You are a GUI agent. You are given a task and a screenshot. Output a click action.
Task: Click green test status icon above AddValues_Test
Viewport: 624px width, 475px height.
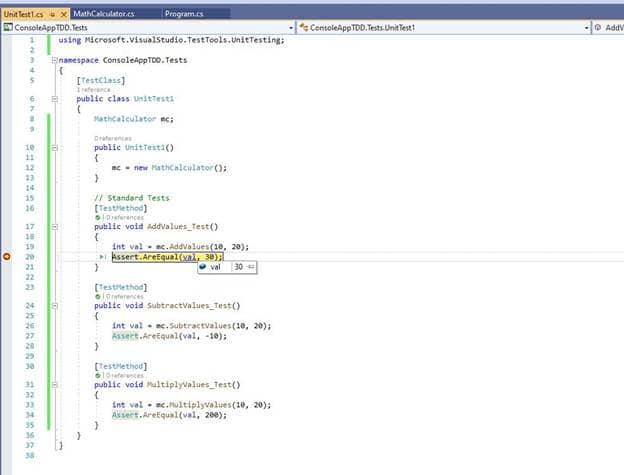(x=98, y=218)
